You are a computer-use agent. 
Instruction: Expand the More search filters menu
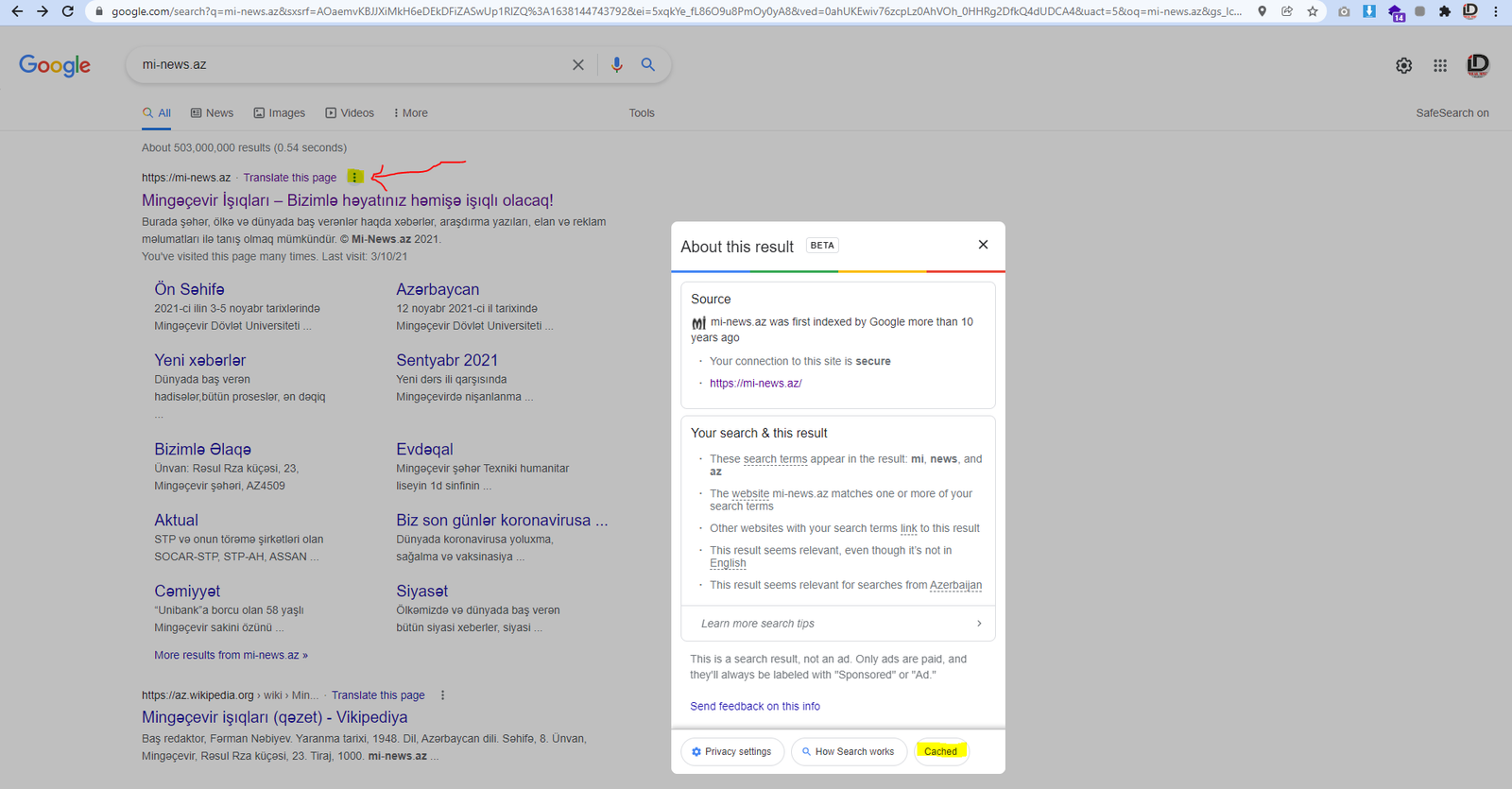coord(411,112)
